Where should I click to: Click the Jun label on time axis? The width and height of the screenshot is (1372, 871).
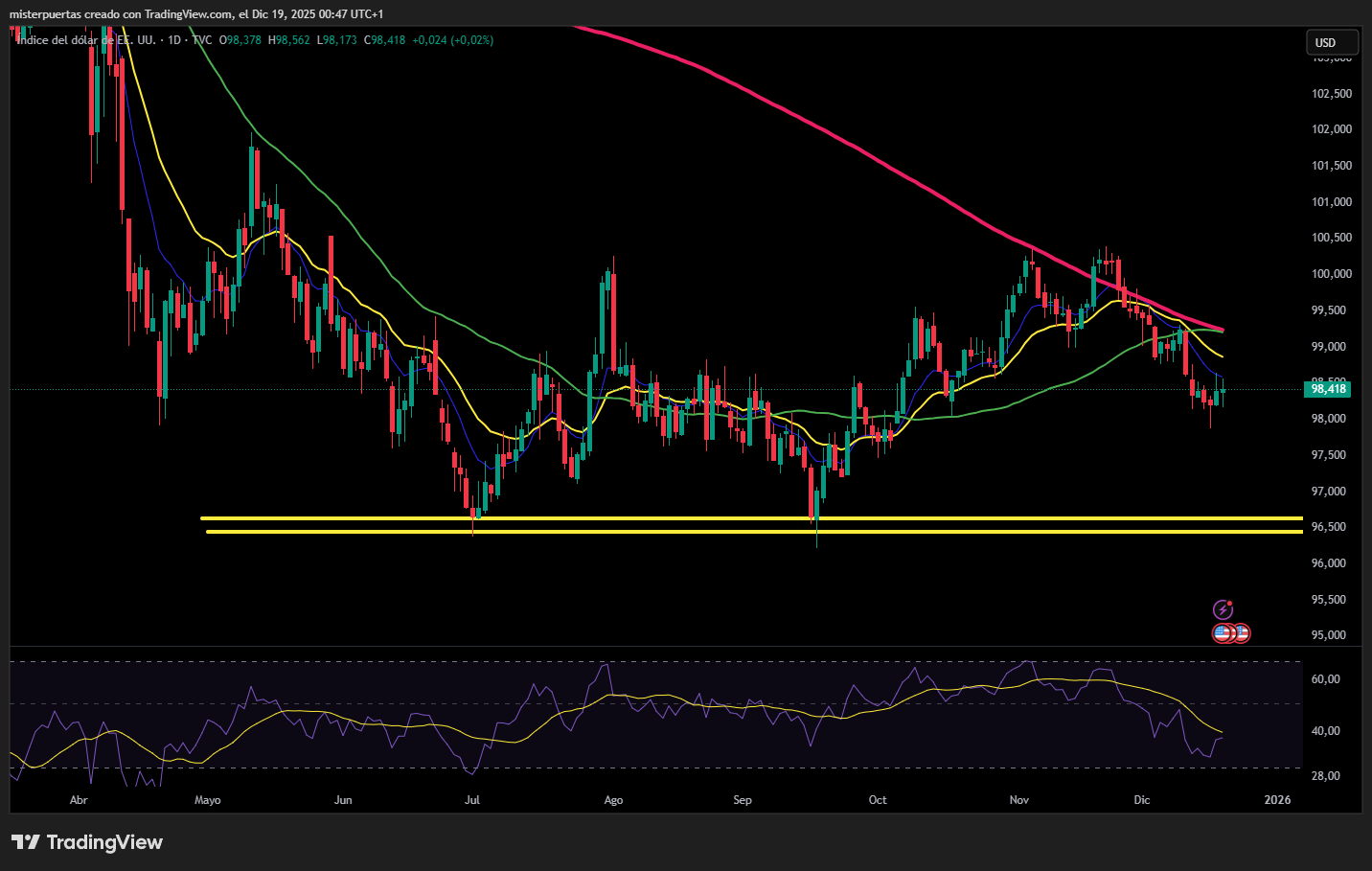[343, 800]
